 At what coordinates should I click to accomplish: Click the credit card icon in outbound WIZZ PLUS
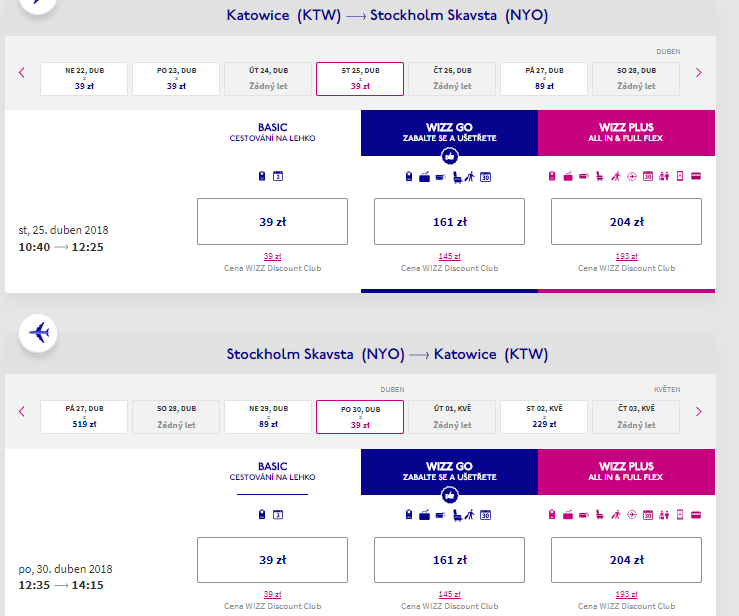click(695, 177)
